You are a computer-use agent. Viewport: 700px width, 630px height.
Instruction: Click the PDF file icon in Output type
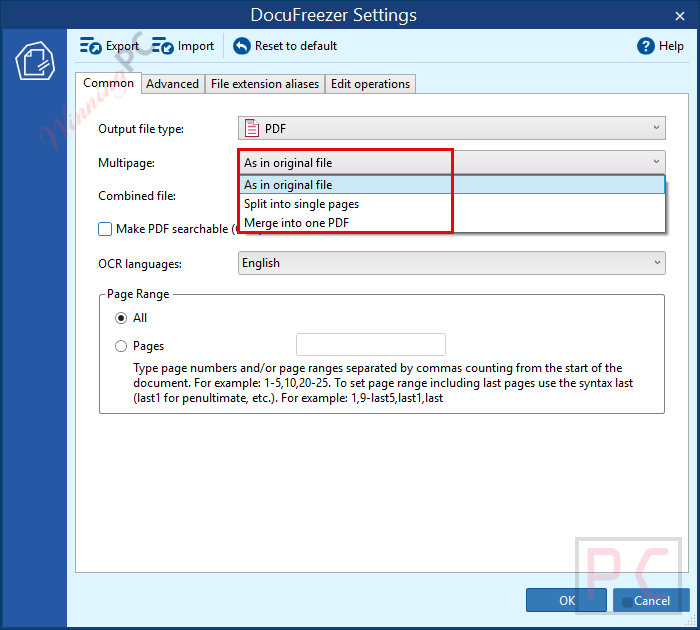(252, 129)
